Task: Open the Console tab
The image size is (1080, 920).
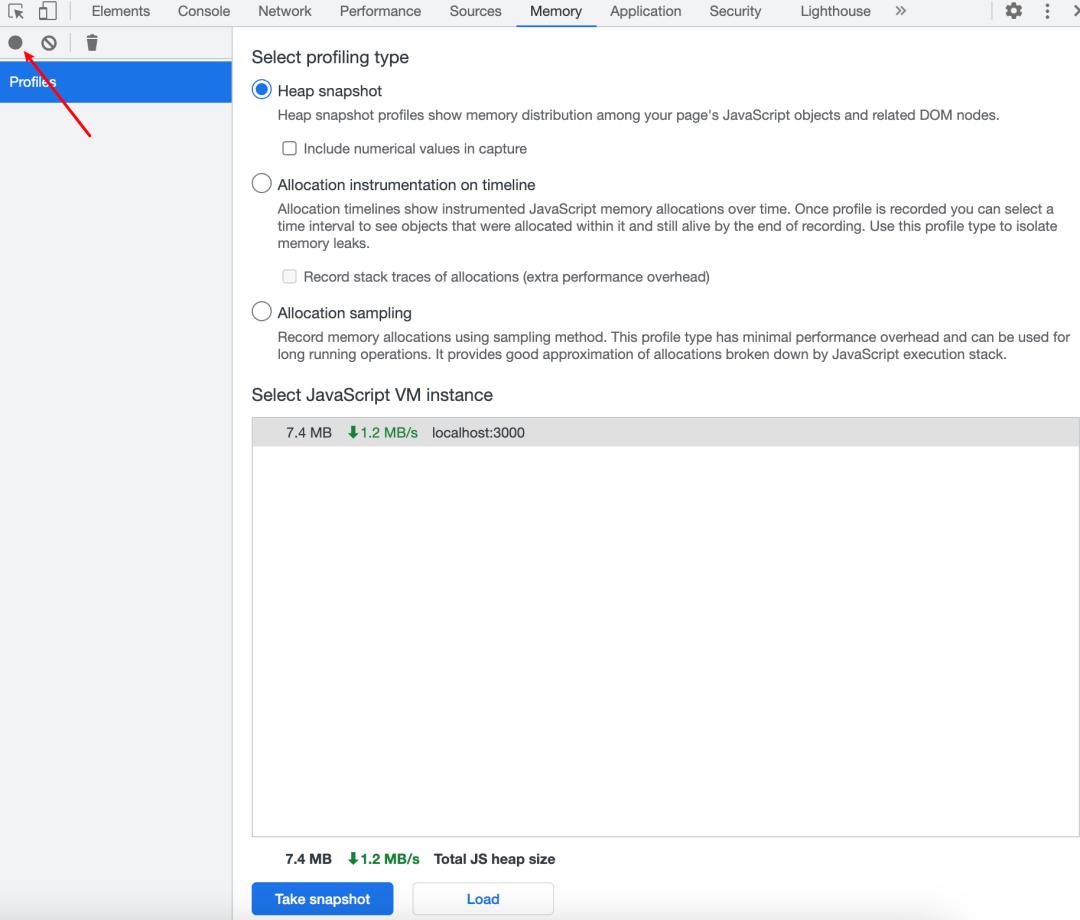Action: pyautogui.click(x=203, y=11)
